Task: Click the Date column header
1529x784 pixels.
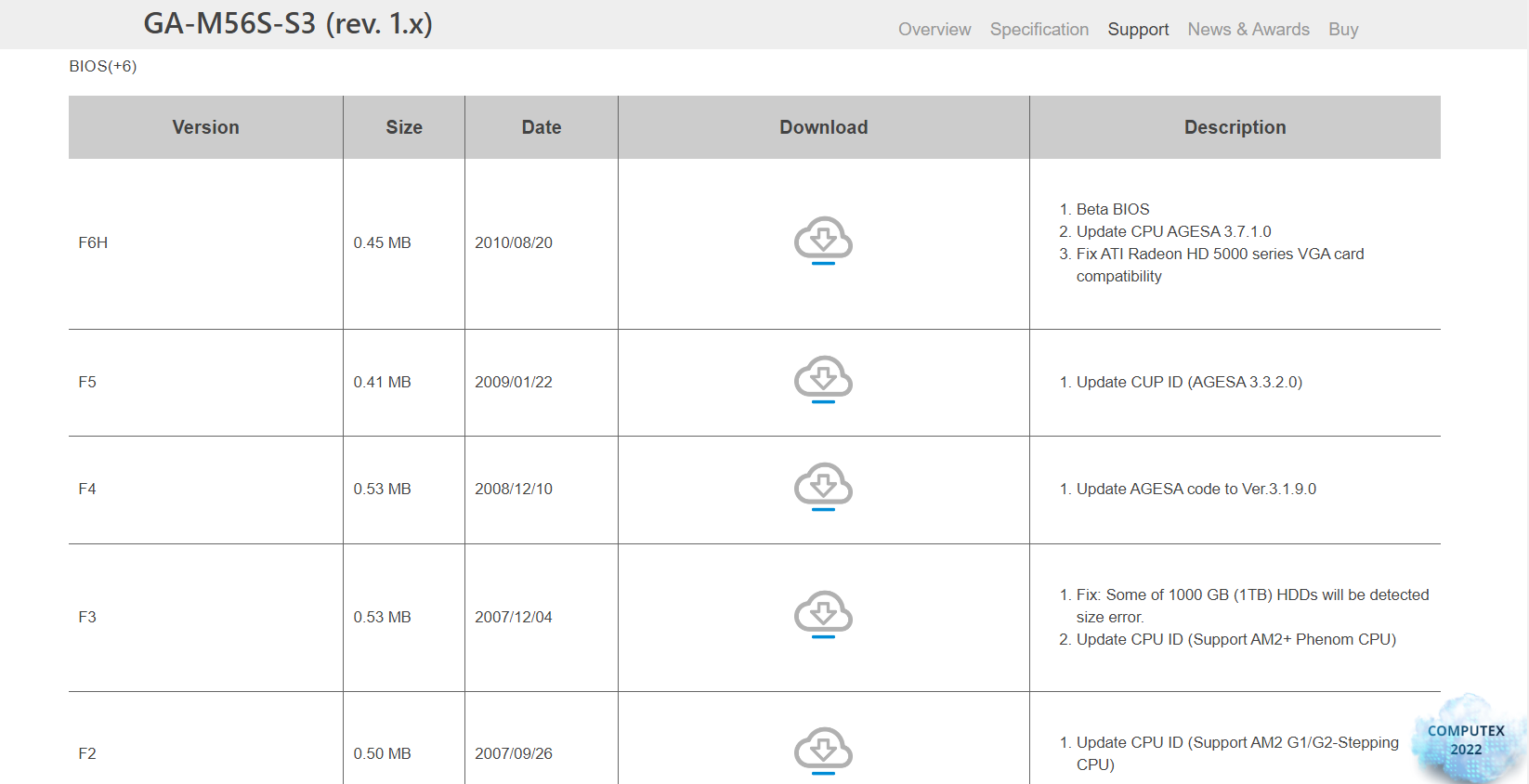Action: click(542, 127)
